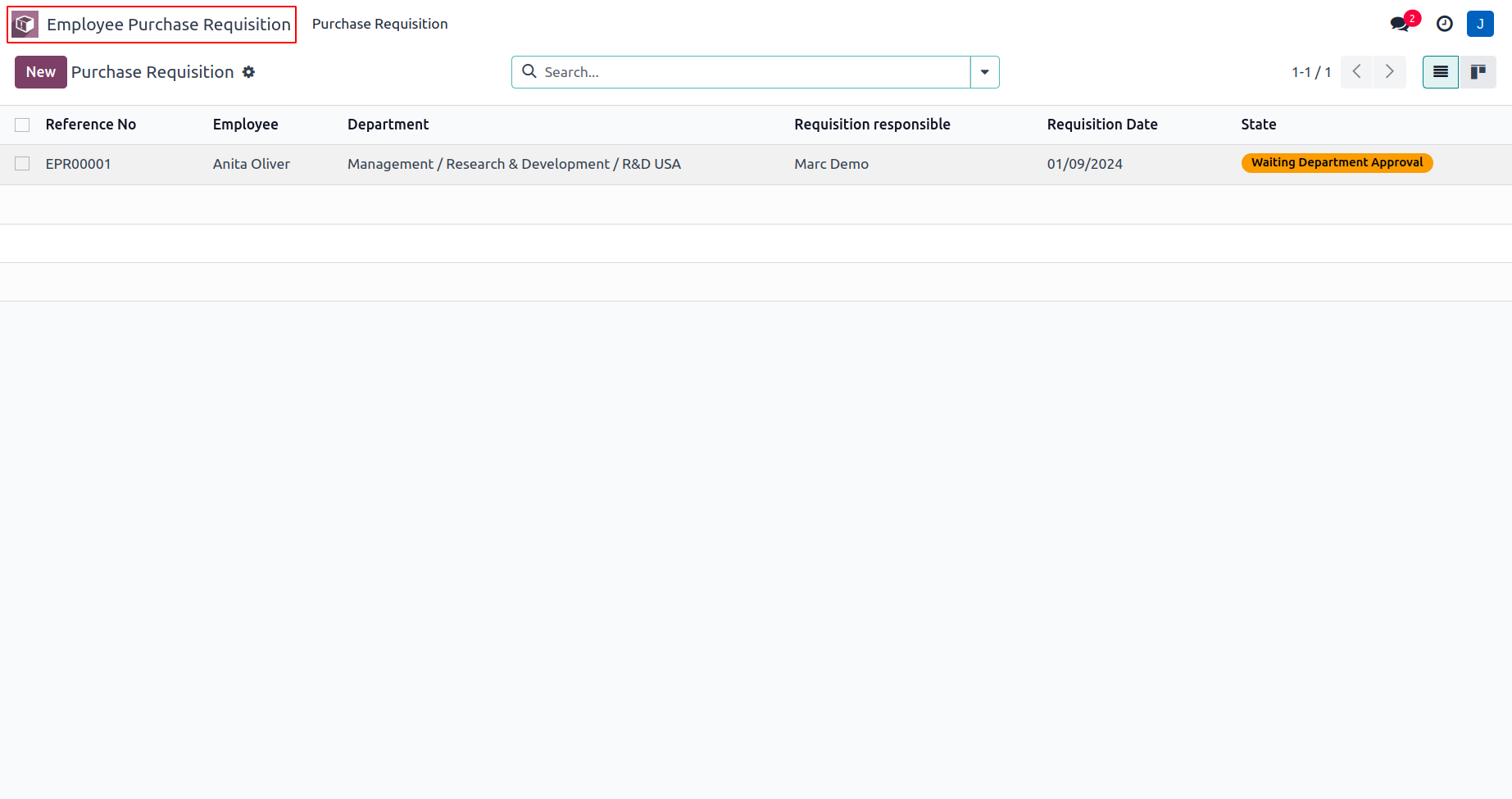This screenshot has width=1512, height=799.
Task: Open the activities clock icon
Action: click(1445, 25)
